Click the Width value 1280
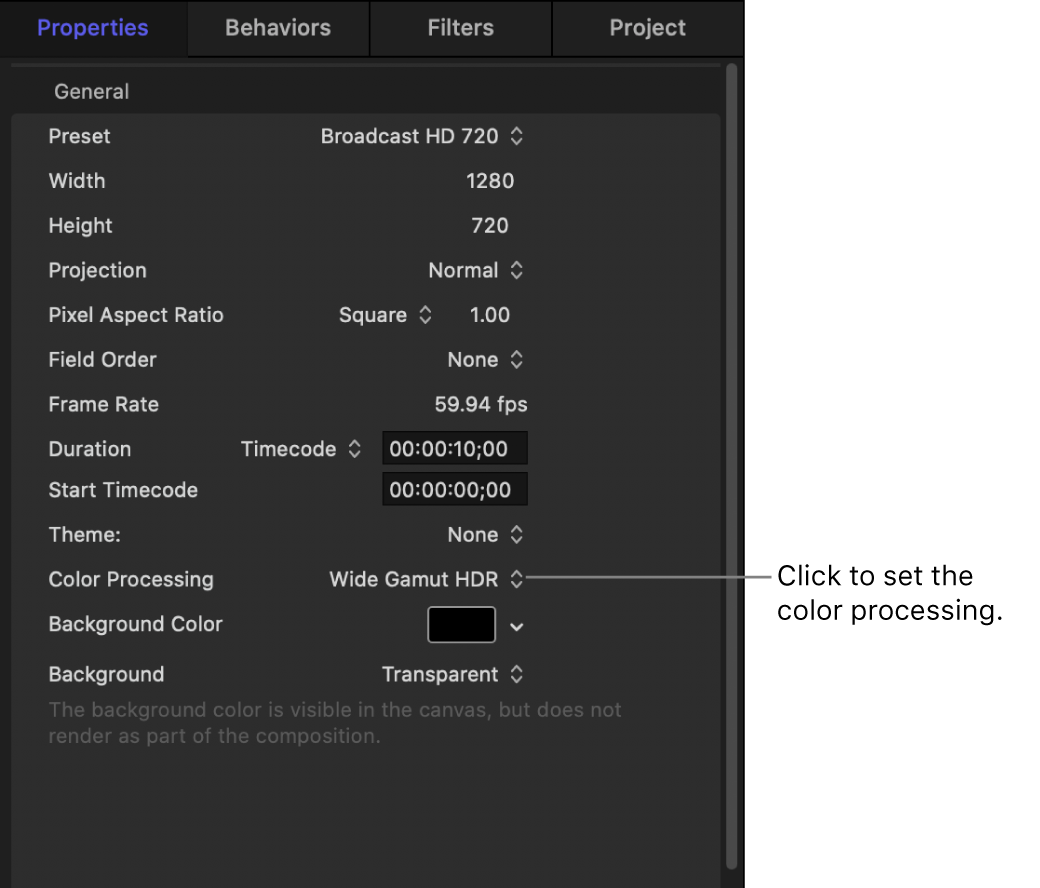 tap(490, 181)
